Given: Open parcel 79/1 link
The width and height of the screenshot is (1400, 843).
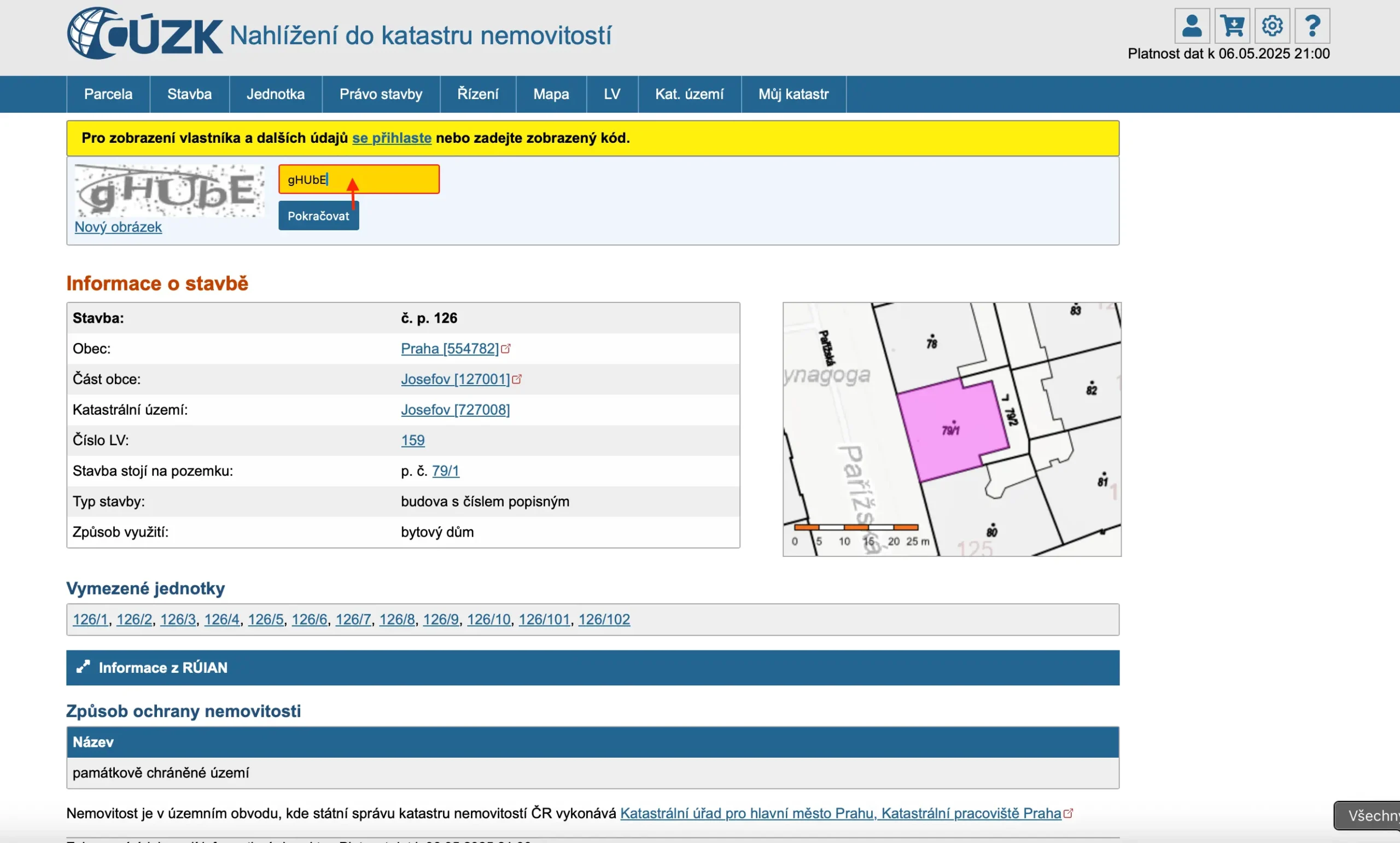Looking at the screenshot, I should pyautogui.click(x=445, y=471).
